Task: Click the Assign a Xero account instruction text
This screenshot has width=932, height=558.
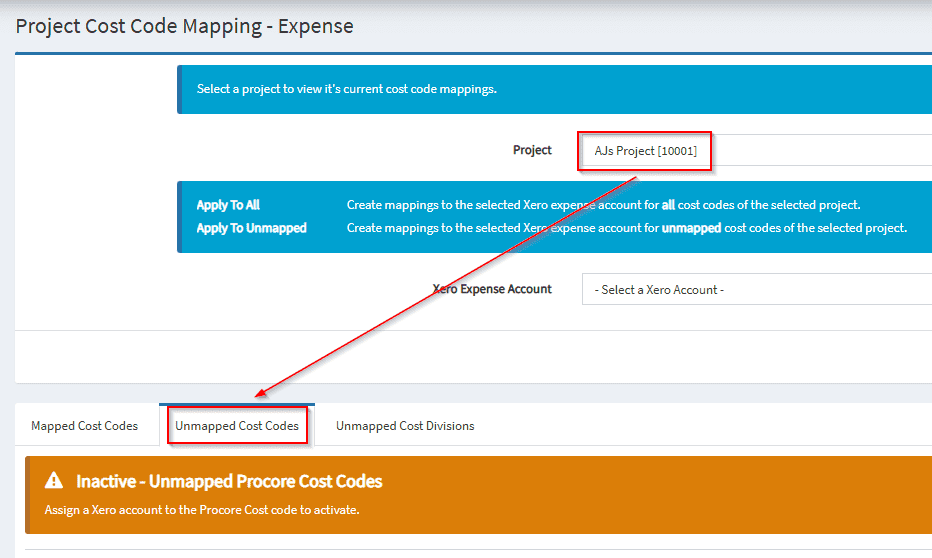Action: [x=201, y=510]
